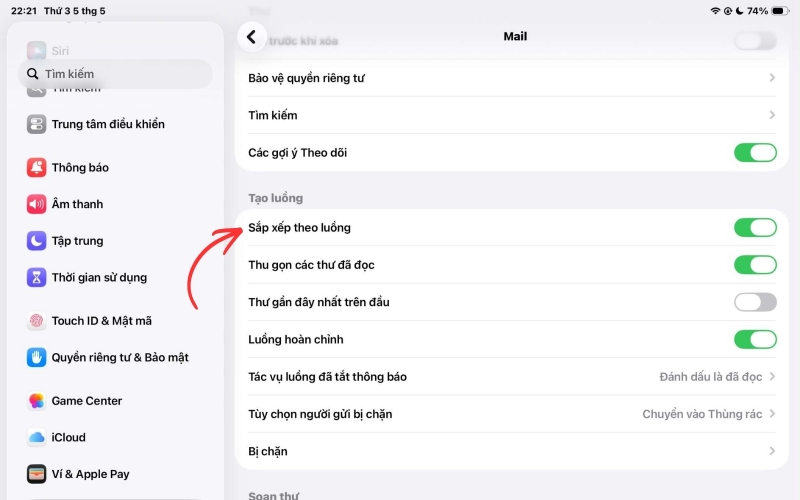Click 'Các gợi ý Theo dõi' label

[297, 153]
